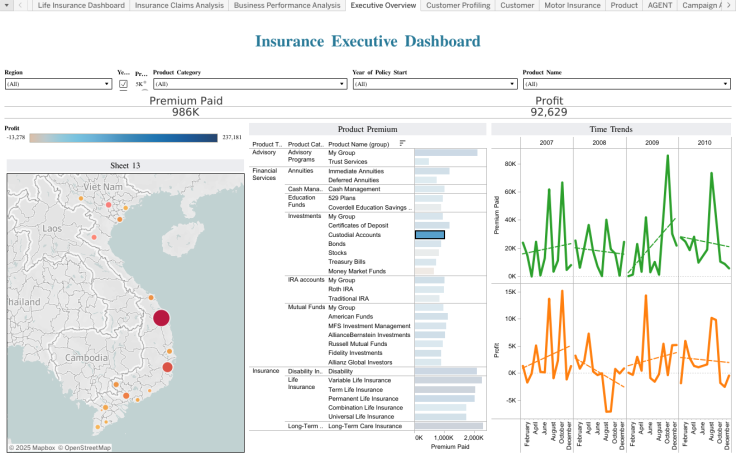Toggle the Year checkbox filter
The image size is (736, 454).
tap(123, 85)
